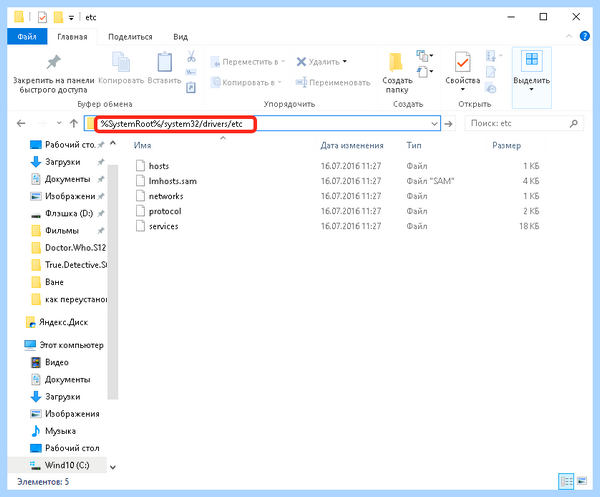Click Копировать в ribbon button
The image size is (600, 497).
[247, 82]
